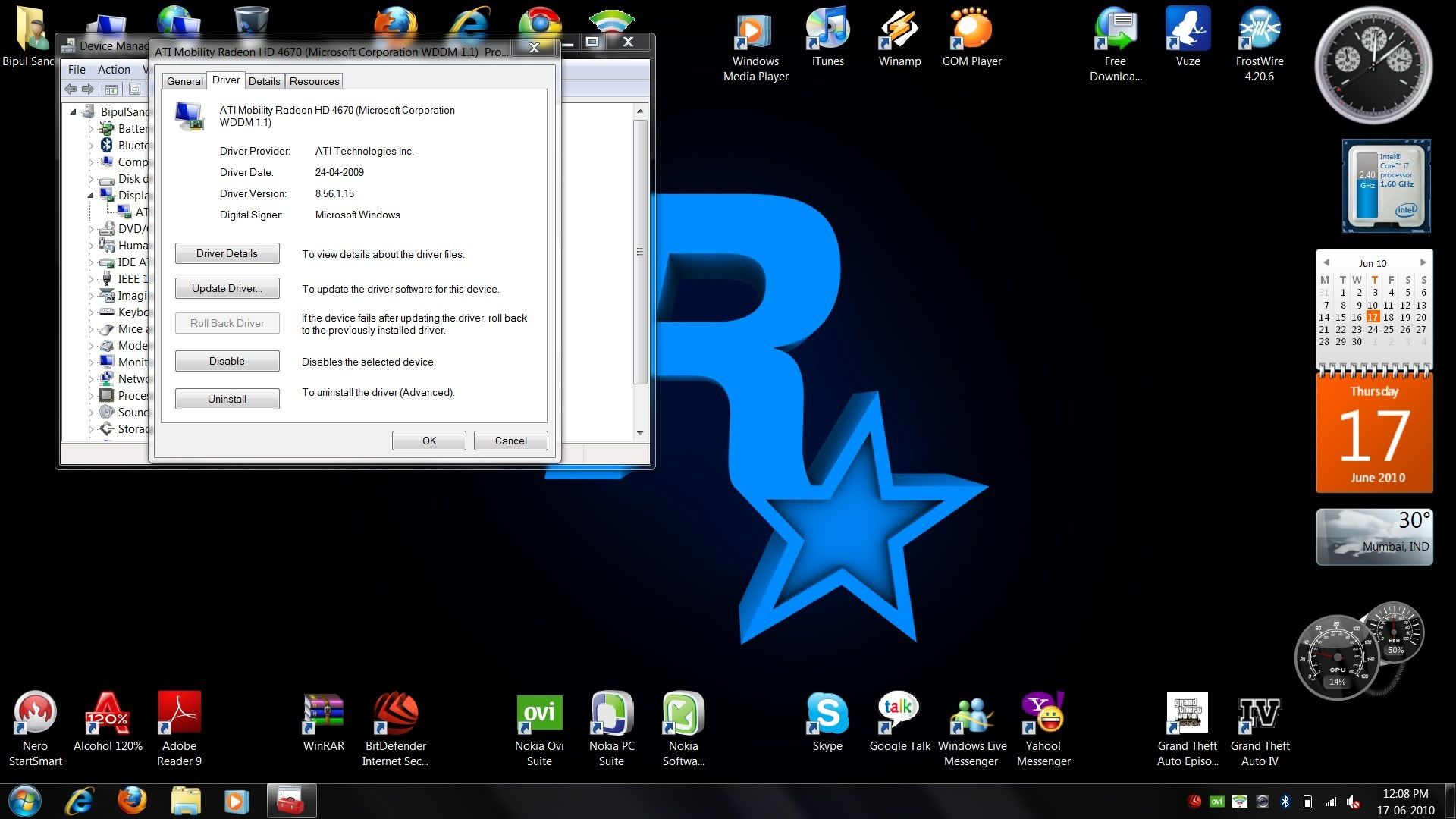Screen dimensions: 1456x819
Task: Select the Driver tab
Action: click(x=225, y=80)
